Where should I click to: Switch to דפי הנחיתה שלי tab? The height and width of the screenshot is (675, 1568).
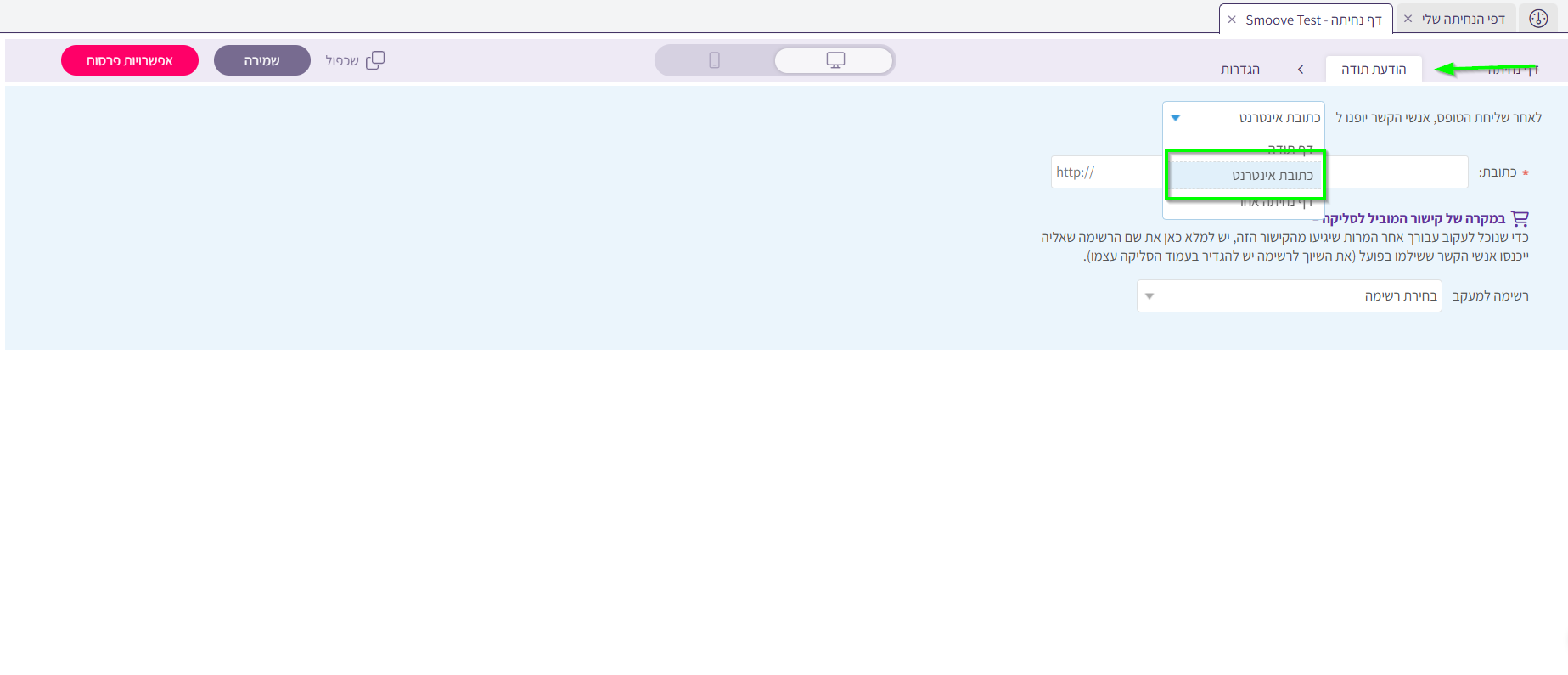pos(1464,19)
